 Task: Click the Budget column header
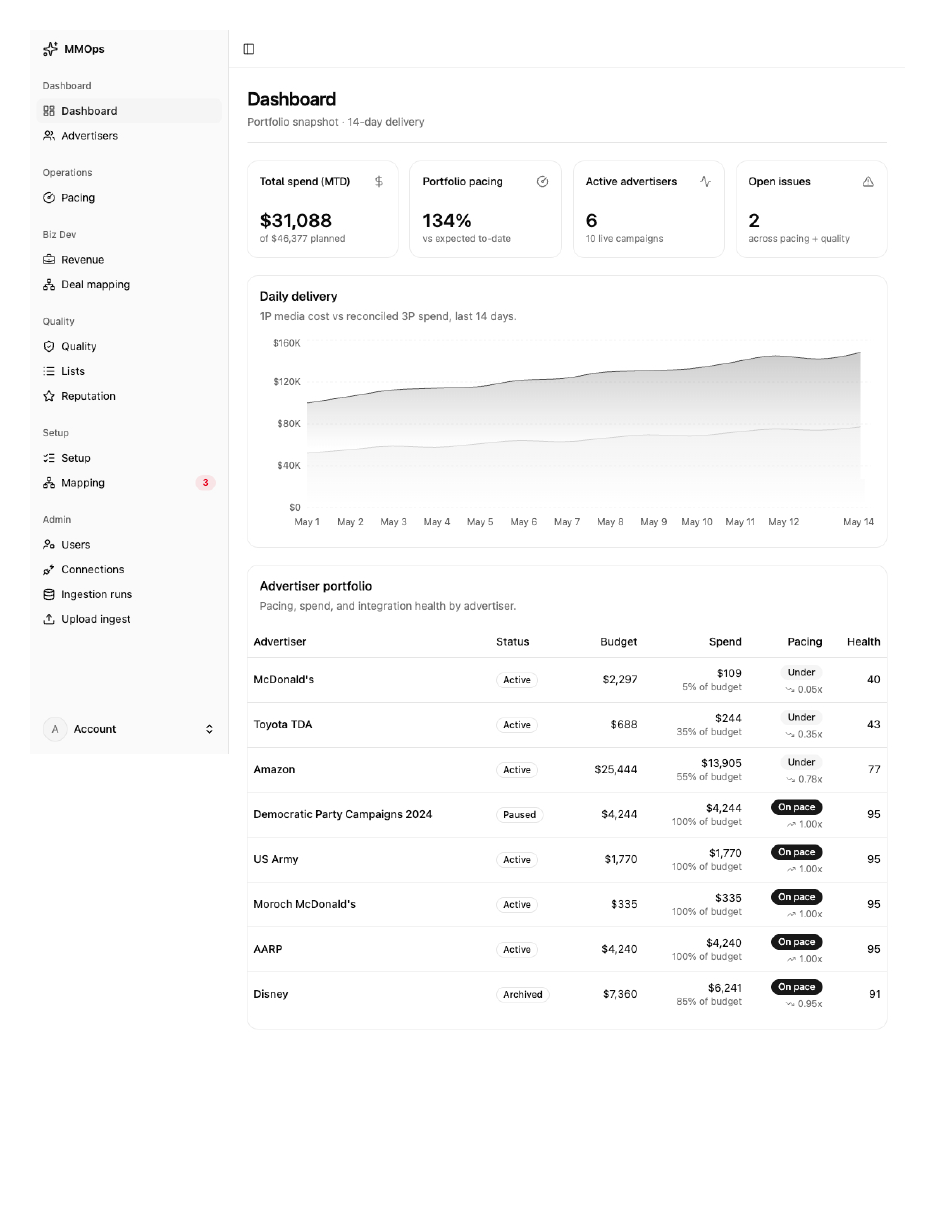(x=618, y=642)
